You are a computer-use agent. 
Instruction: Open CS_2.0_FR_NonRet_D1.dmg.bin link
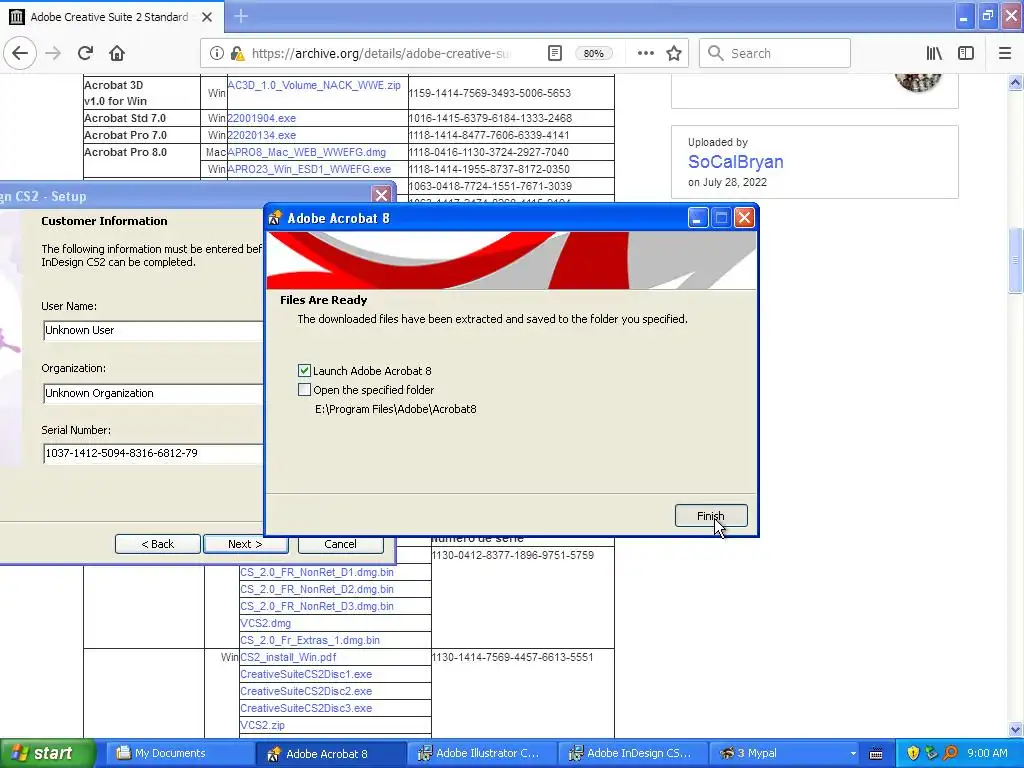pos(317,572)
